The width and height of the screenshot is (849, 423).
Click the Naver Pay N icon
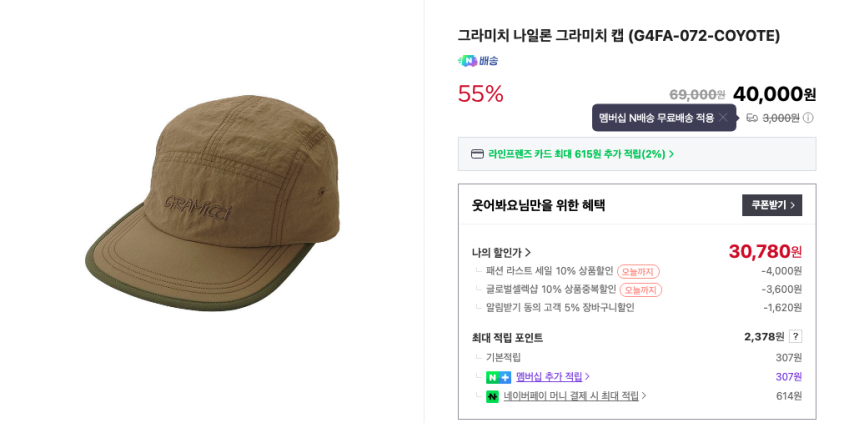[492, 397]
